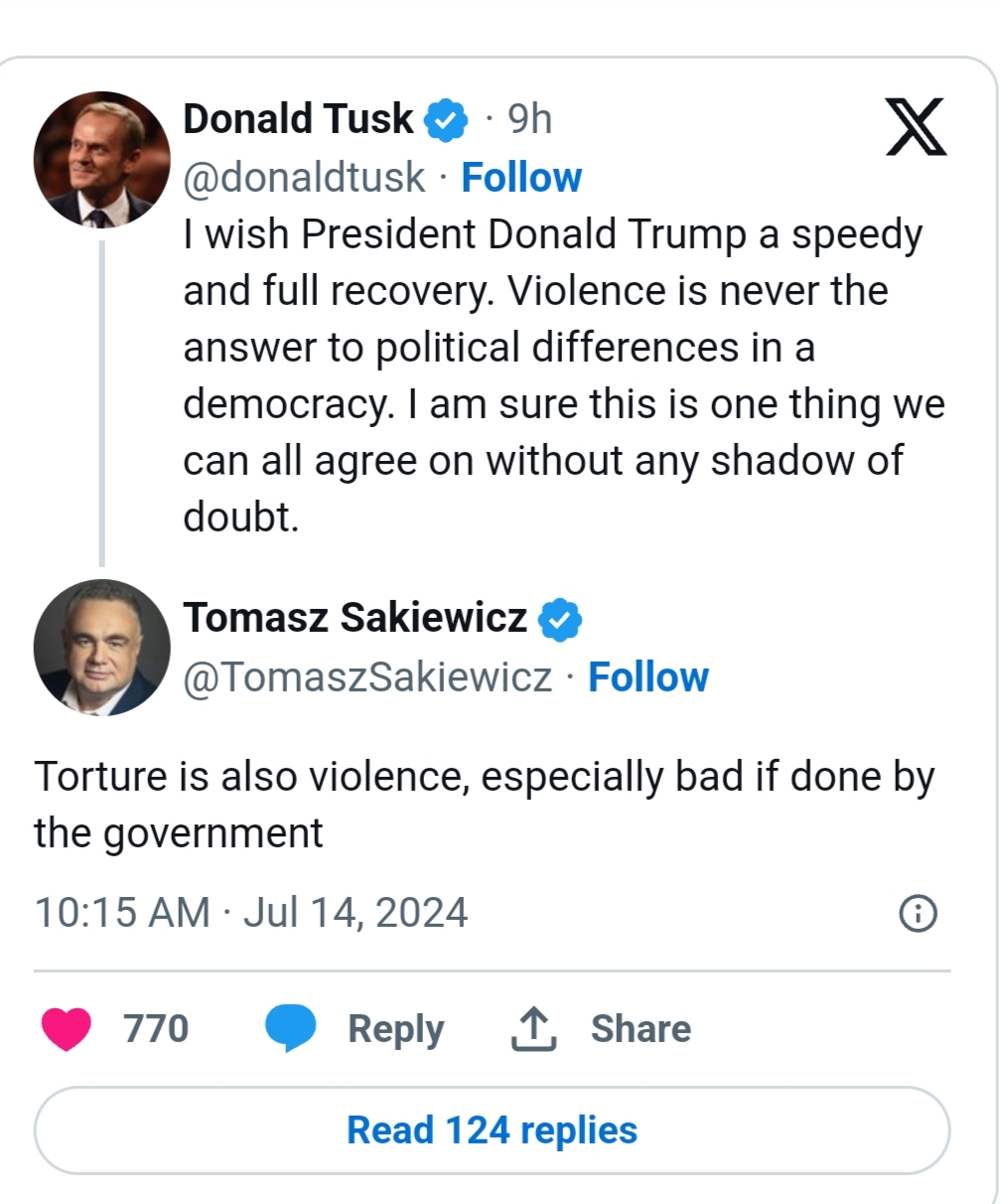Open the tweet info circle icon
Screen dimensions: 1001x1204
(917, 914)
